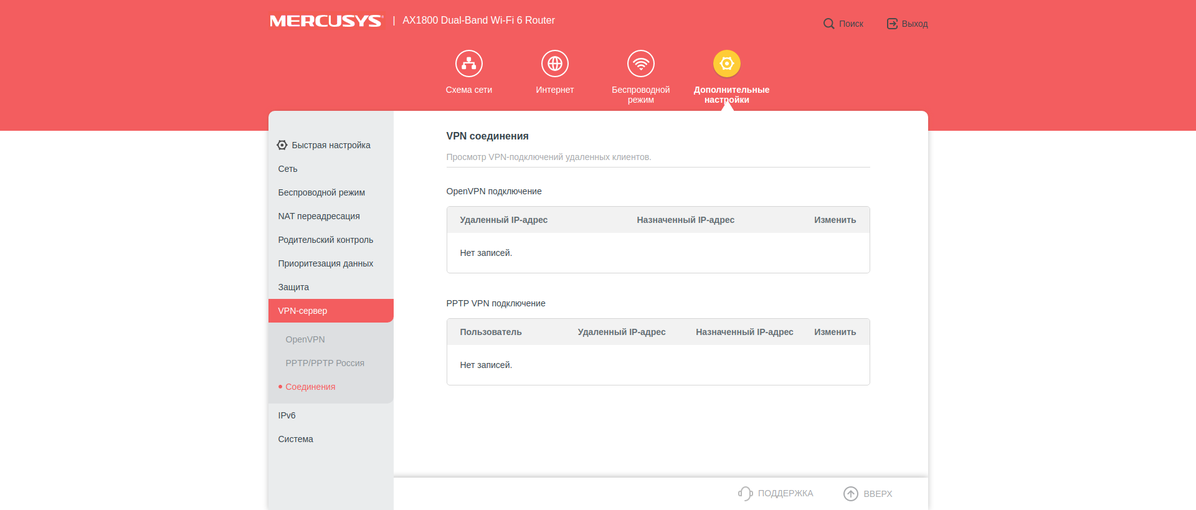
Task: Click the Схема сети network map icon
Action: (468, 64)
